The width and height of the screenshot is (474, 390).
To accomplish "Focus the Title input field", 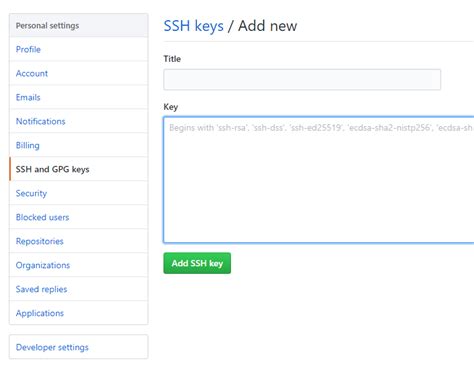I will [302, 79].
